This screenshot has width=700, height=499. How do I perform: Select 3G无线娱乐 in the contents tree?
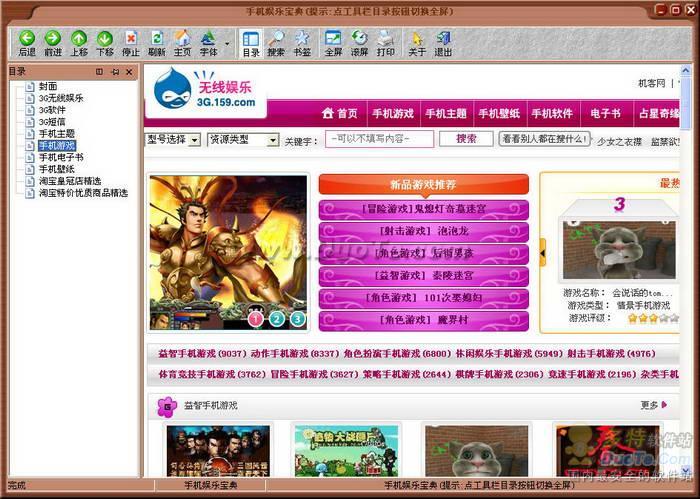pos(61,98)
